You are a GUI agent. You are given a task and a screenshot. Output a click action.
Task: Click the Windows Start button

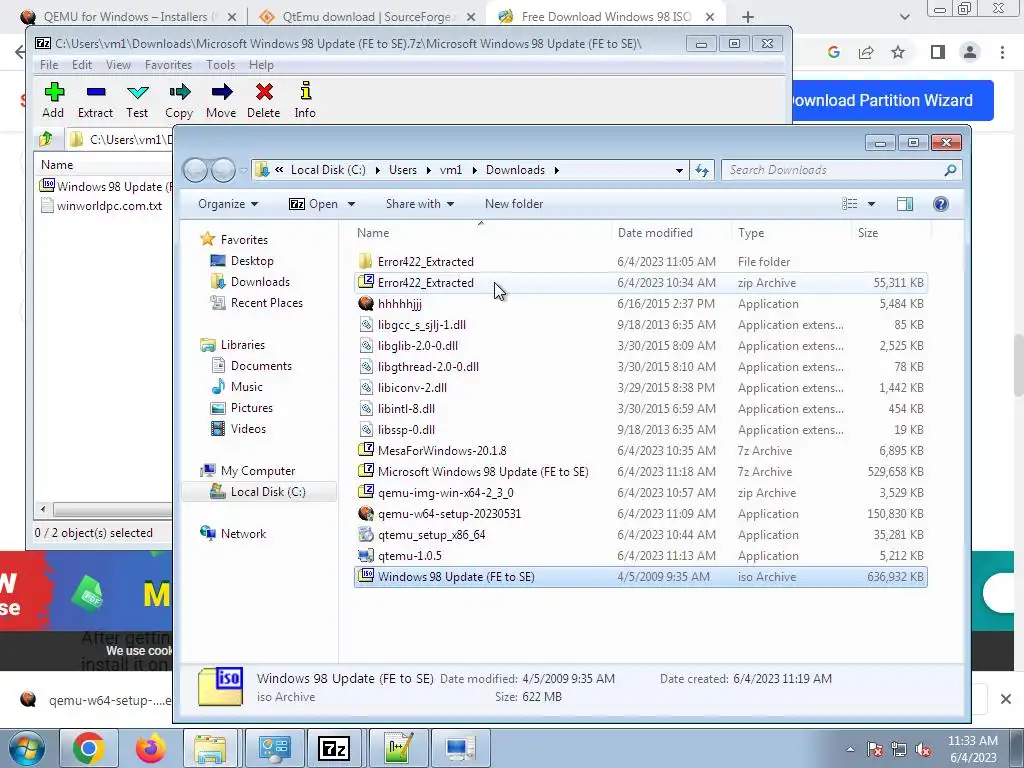pyautogui.click(x=27, y=748)
